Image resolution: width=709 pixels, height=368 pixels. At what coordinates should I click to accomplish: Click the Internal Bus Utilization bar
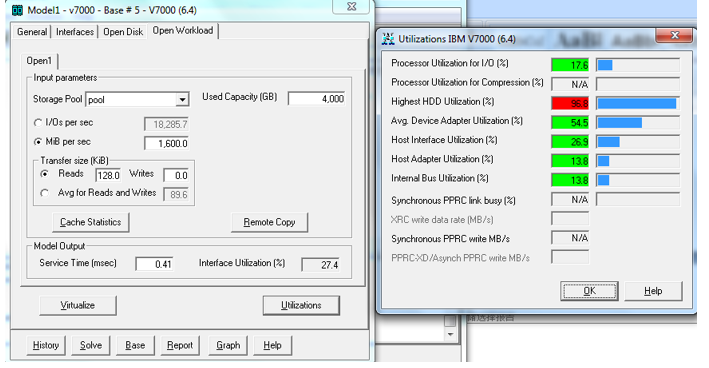tap(638, 180)
